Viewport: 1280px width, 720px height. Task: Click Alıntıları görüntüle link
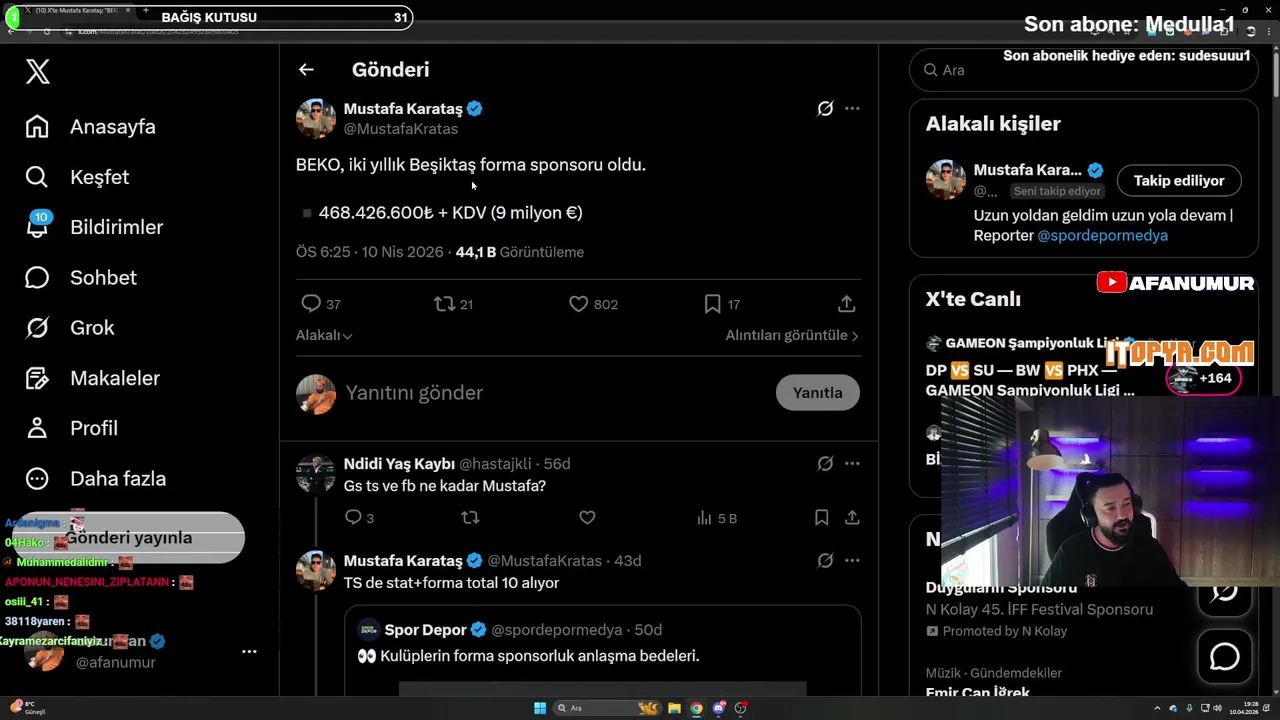(792, 335)
